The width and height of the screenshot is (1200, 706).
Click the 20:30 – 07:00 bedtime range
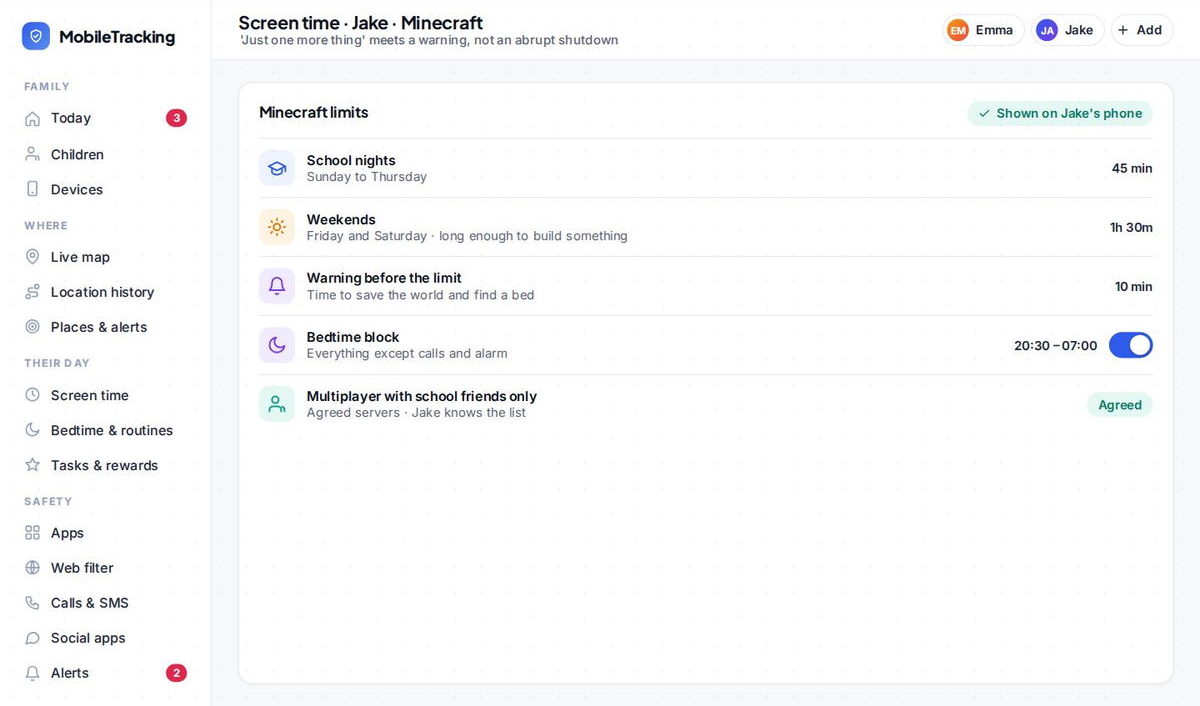tap(1055, 345)
